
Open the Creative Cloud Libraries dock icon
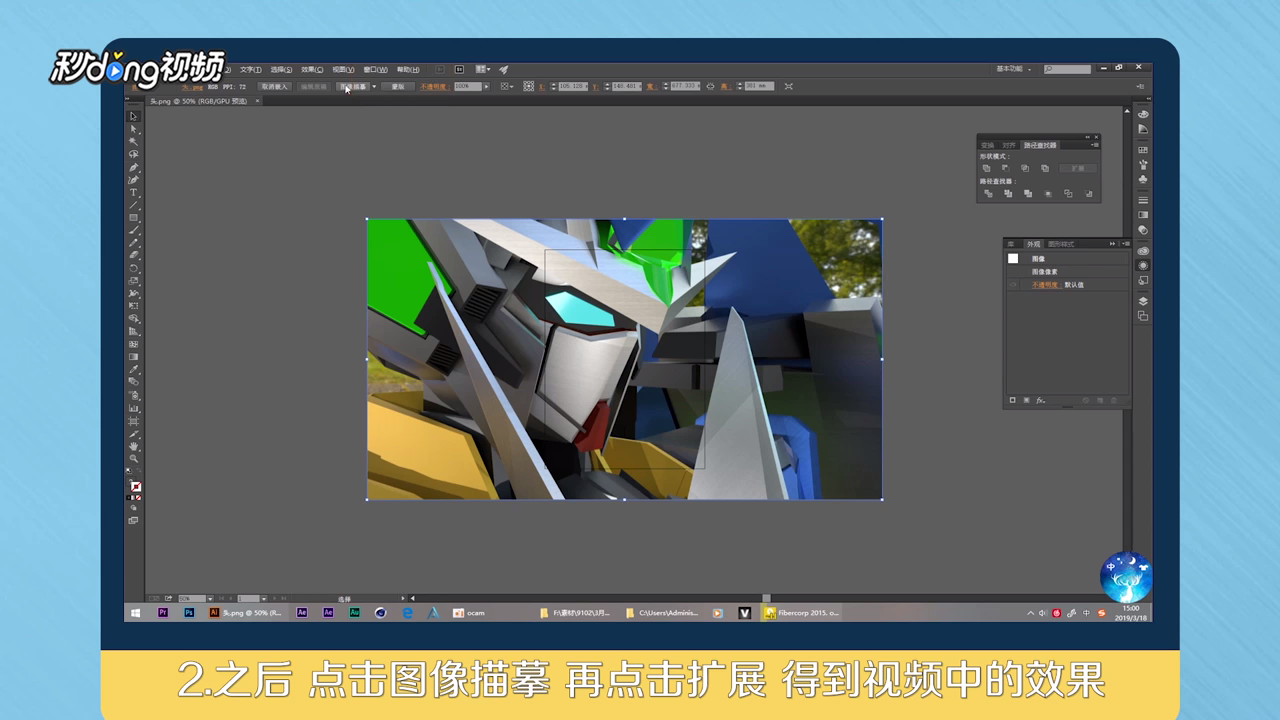[1143, 251]
